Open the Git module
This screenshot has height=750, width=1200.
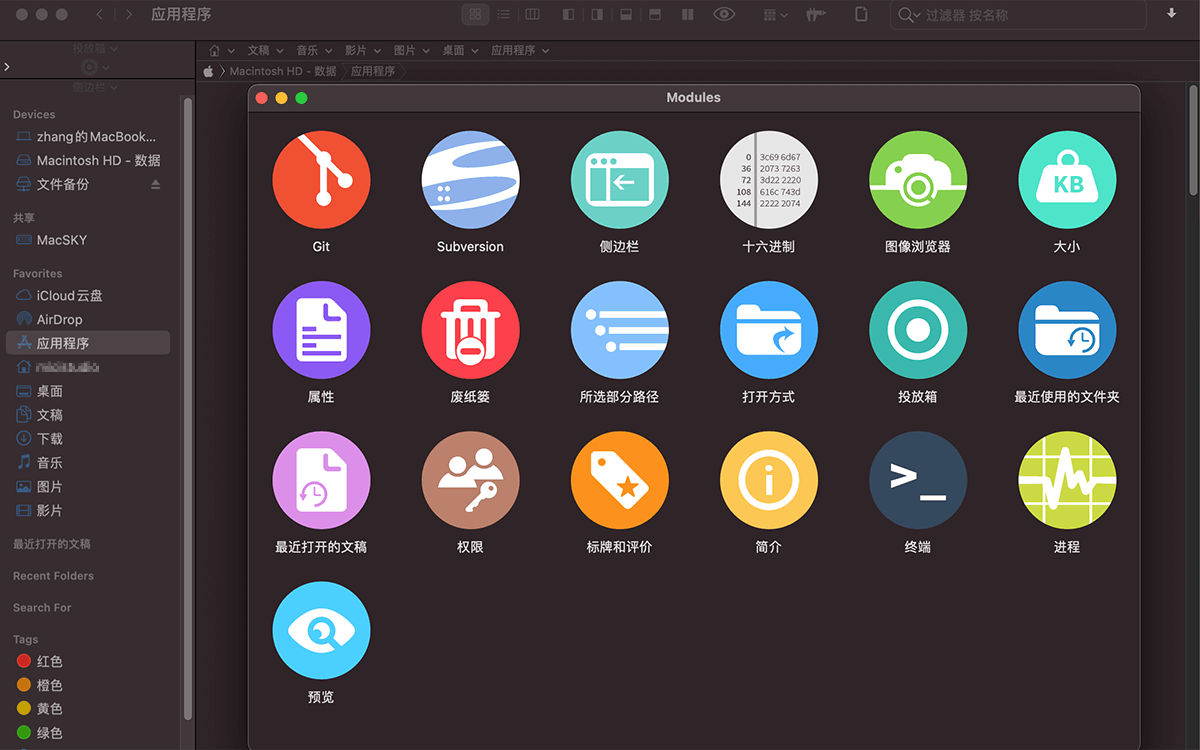pyautogui.click(x=321, y=181)
